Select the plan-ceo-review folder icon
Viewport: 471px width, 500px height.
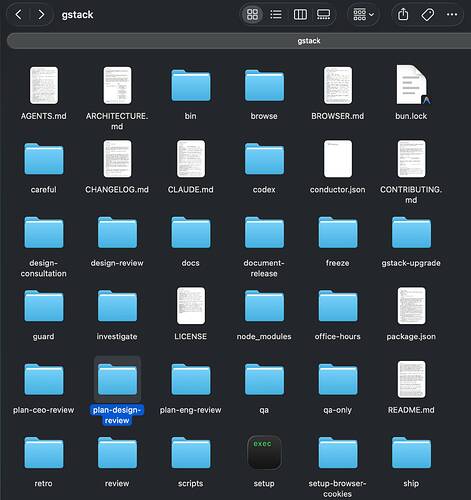tap(44, 379)
